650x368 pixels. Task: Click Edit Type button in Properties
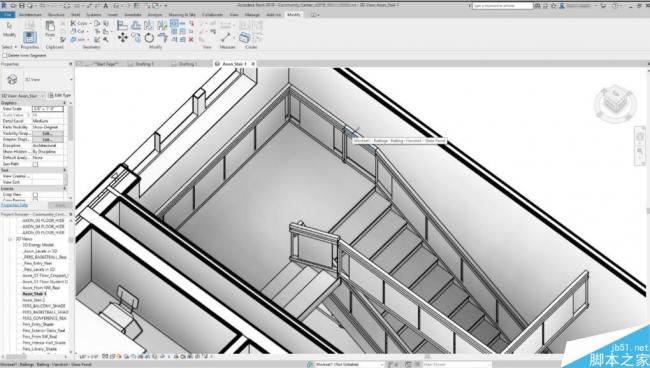click(x=60, y=95)
